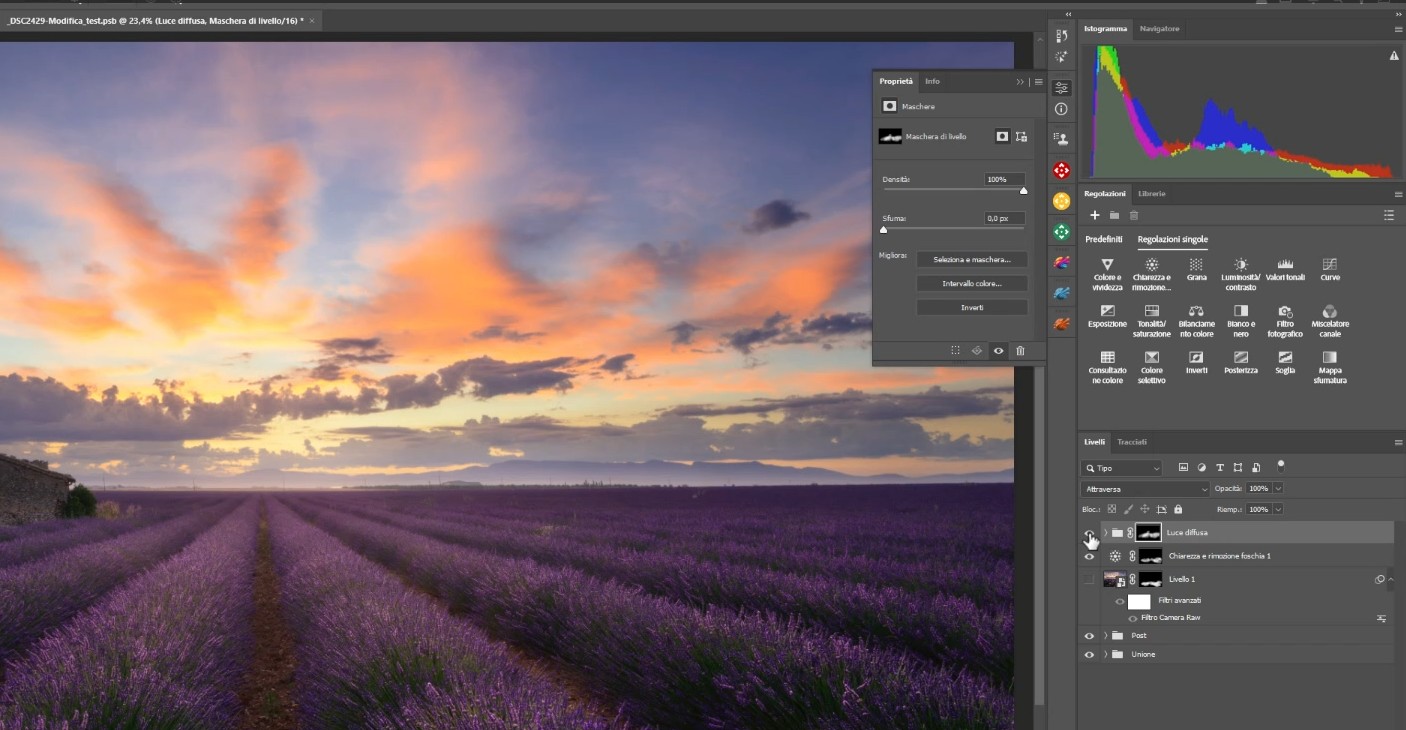This screenshot has height=730, width=1406.
Task: Open the Attraversa blend mode dropdown
Action: pos(1145,489)
